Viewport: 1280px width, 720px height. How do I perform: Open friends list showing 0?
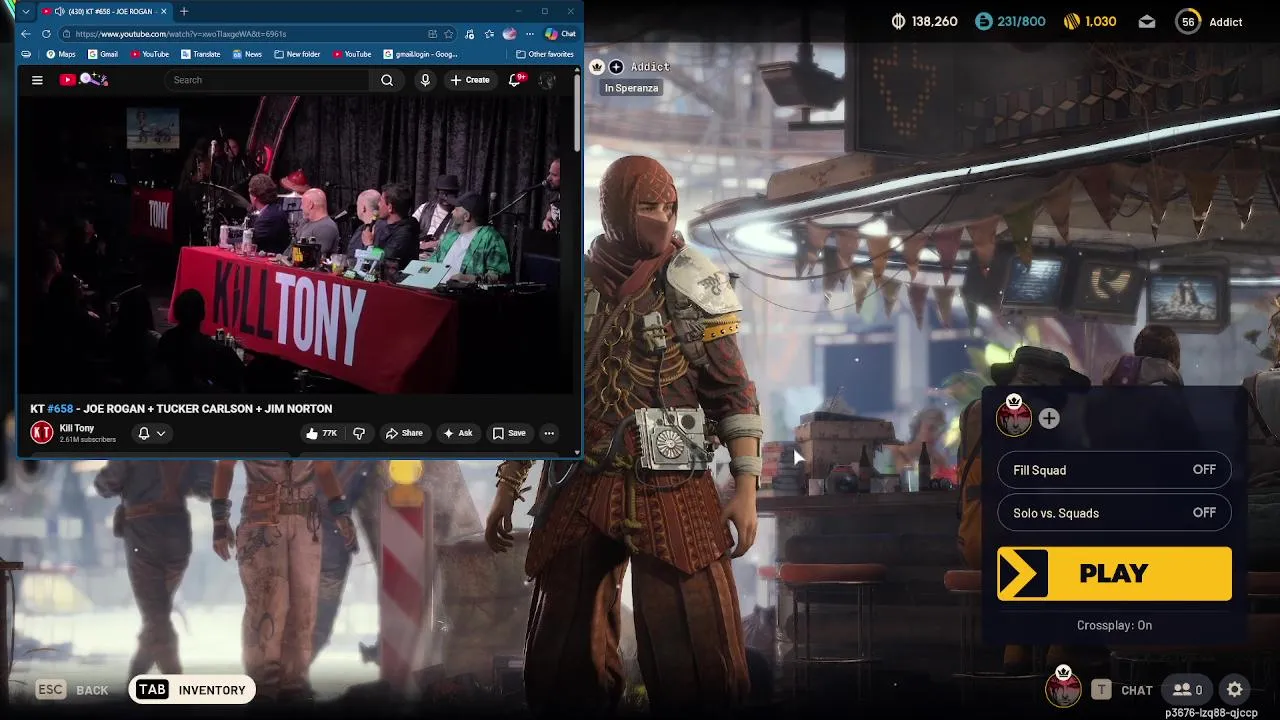[x=1188, y=690]
